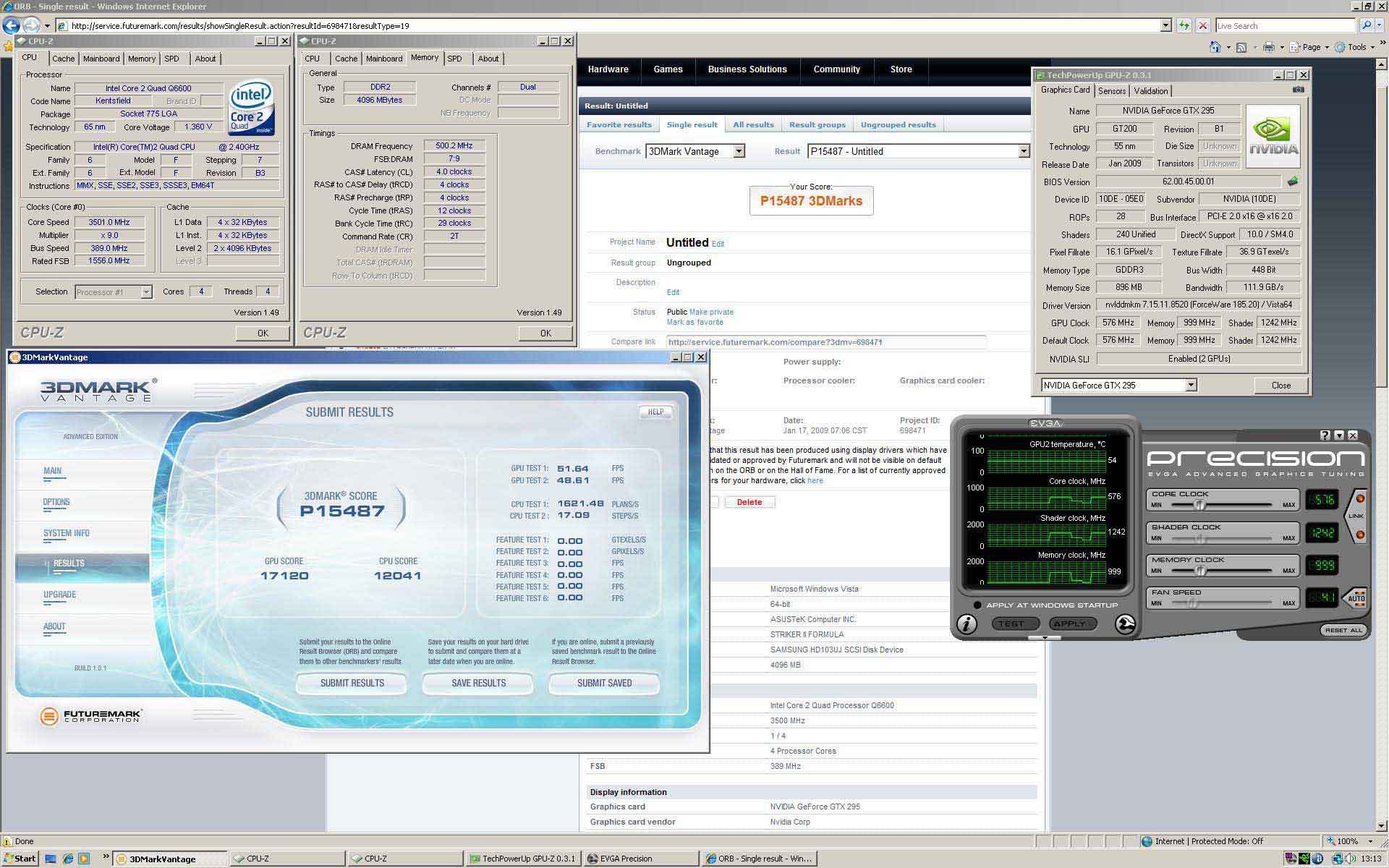This screenshot has height=868, width=1389.
Task: Click the Show Desktop quick launch icon
Action: pyautogui.click(x=51, y=859)
